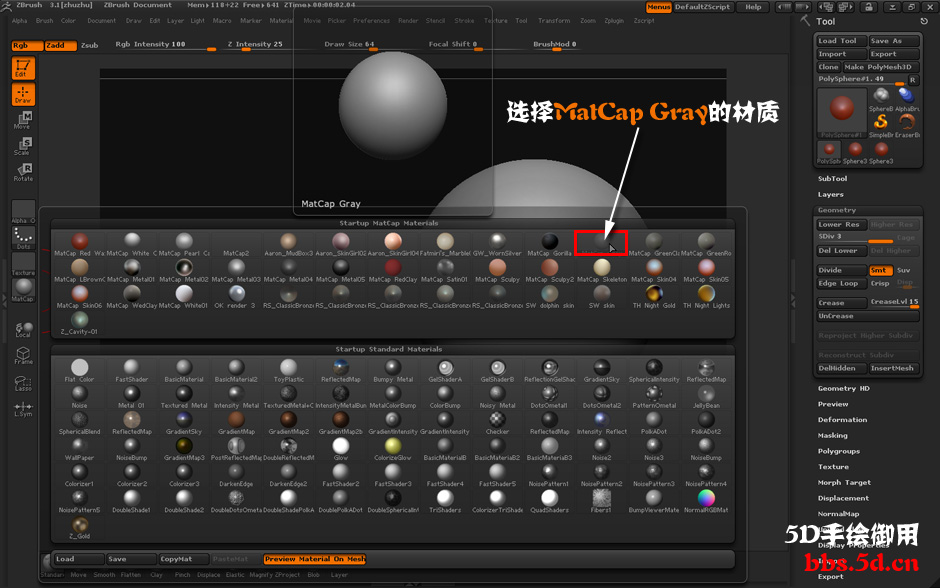Click the Local icon on left shelf
940x588 pixels.
click(x=23, y=330)
